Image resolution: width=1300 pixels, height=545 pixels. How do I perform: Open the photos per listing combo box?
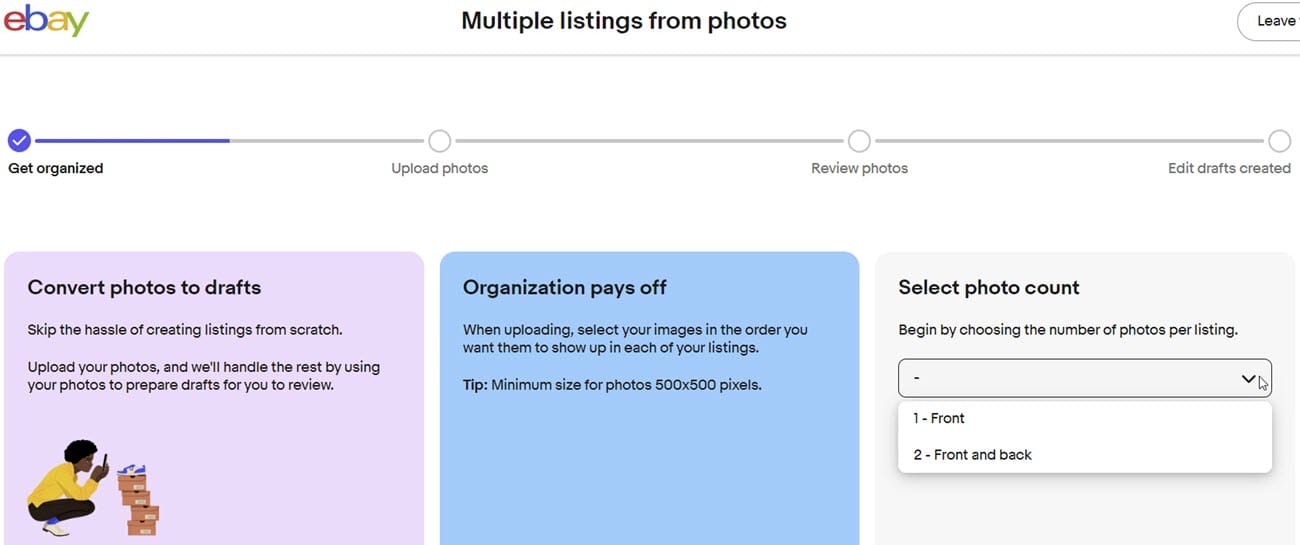coord(1070,379)
